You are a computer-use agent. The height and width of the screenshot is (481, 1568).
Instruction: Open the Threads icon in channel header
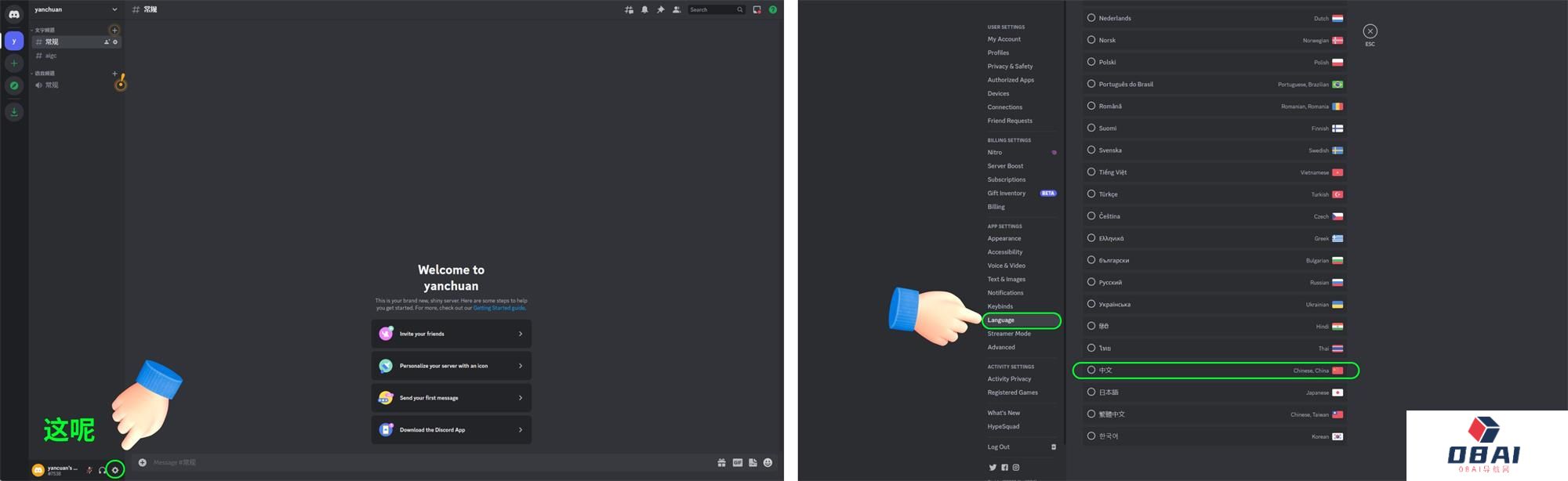tap(629, 10)
